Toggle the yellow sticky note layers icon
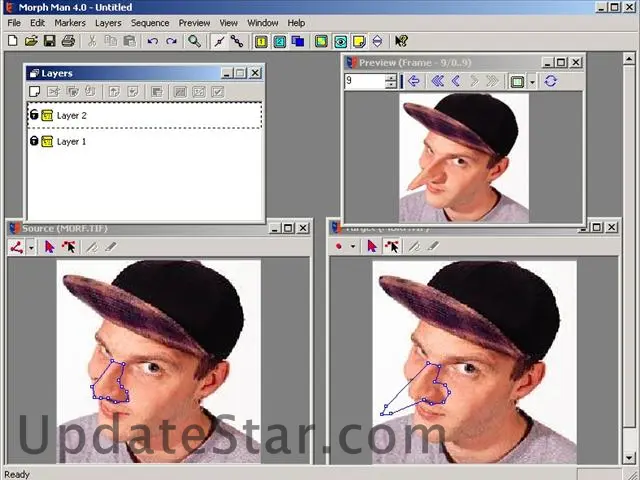640x480 pixels. click(359, 41)
